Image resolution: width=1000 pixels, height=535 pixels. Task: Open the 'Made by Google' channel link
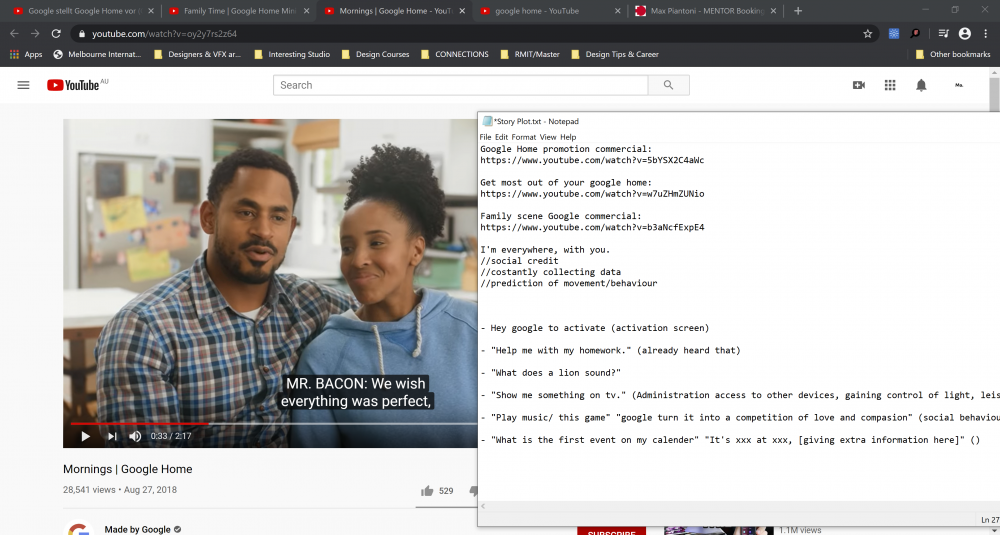137,529
